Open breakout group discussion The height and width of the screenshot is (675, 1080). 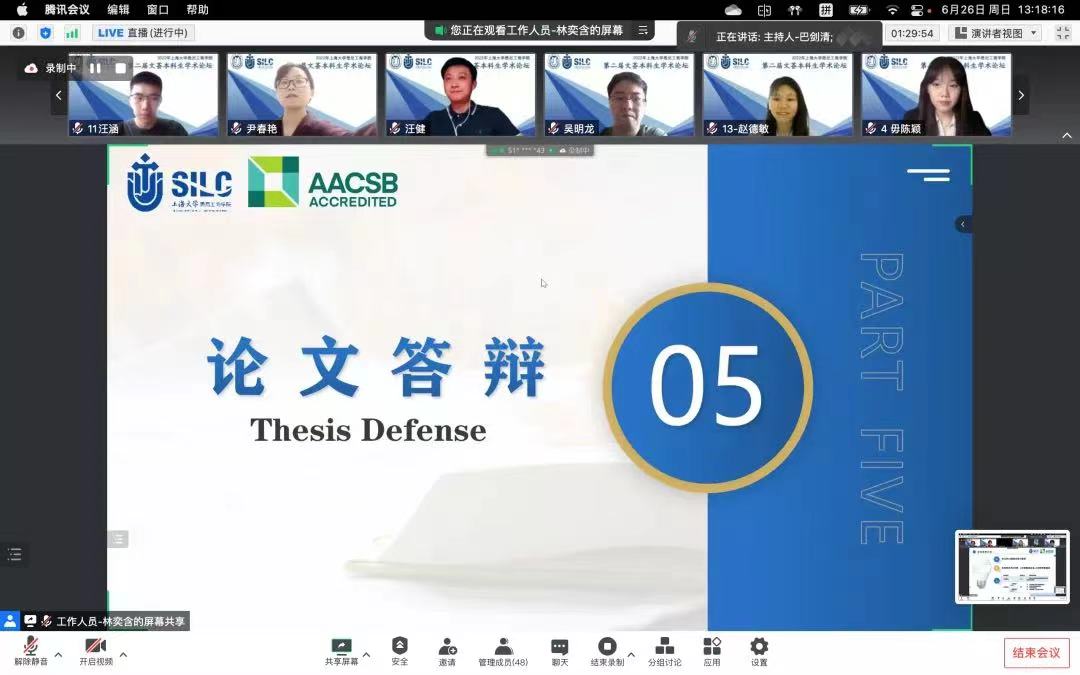(664, 647)
